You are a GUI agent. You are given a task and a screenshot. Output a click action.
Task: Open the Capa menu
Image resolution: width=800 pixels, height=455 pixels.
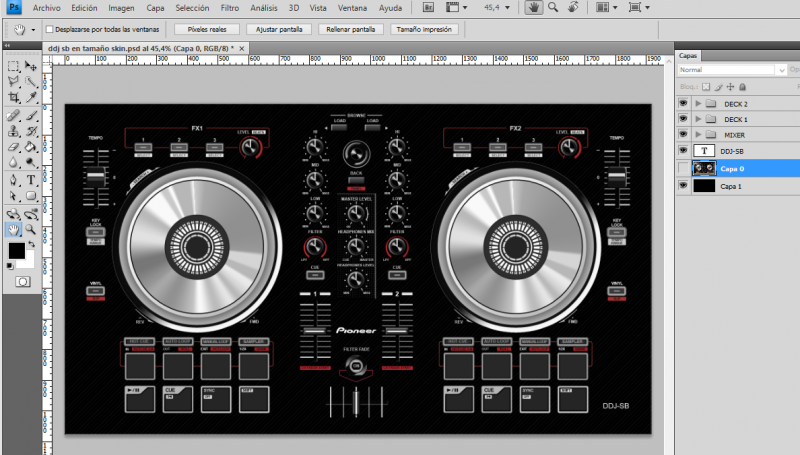click(x=155, y=8)
